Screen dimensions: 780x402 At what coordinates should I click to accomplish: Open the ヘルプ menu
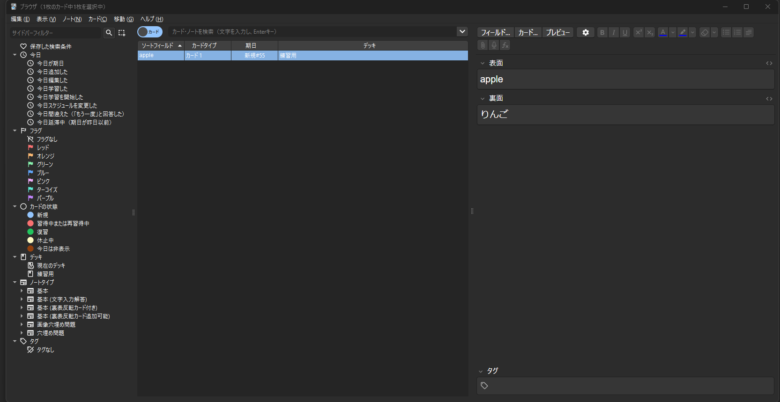click(151, 19)
